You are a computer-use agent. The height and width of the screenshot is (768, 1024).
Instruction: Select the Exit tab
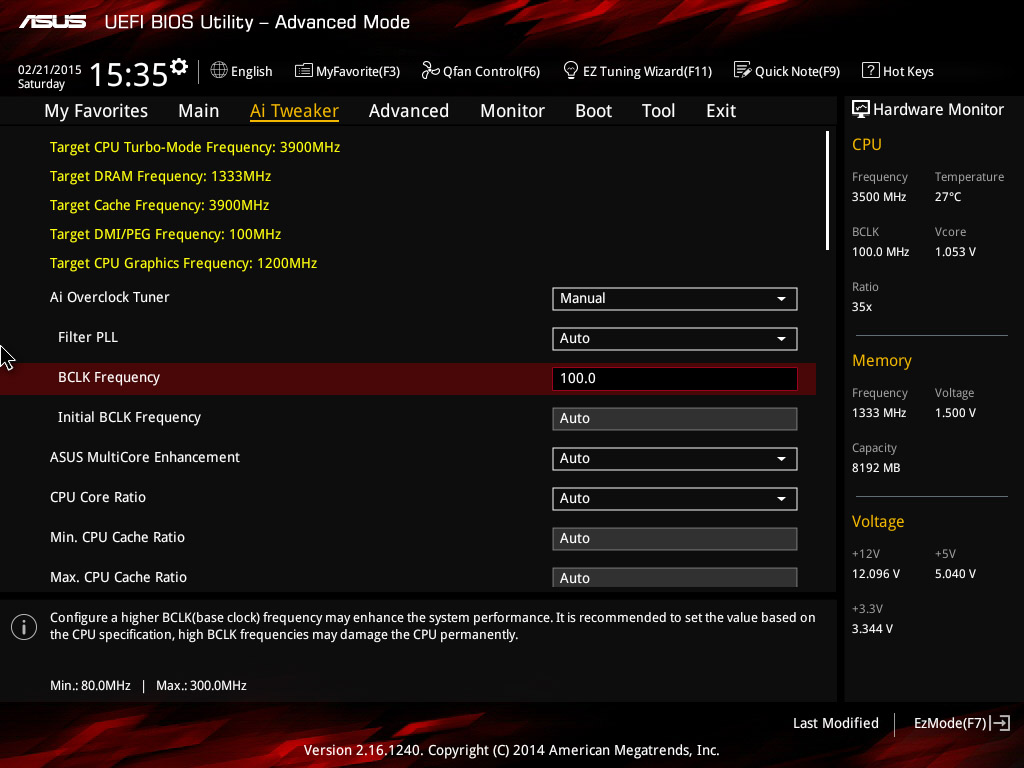721,111
